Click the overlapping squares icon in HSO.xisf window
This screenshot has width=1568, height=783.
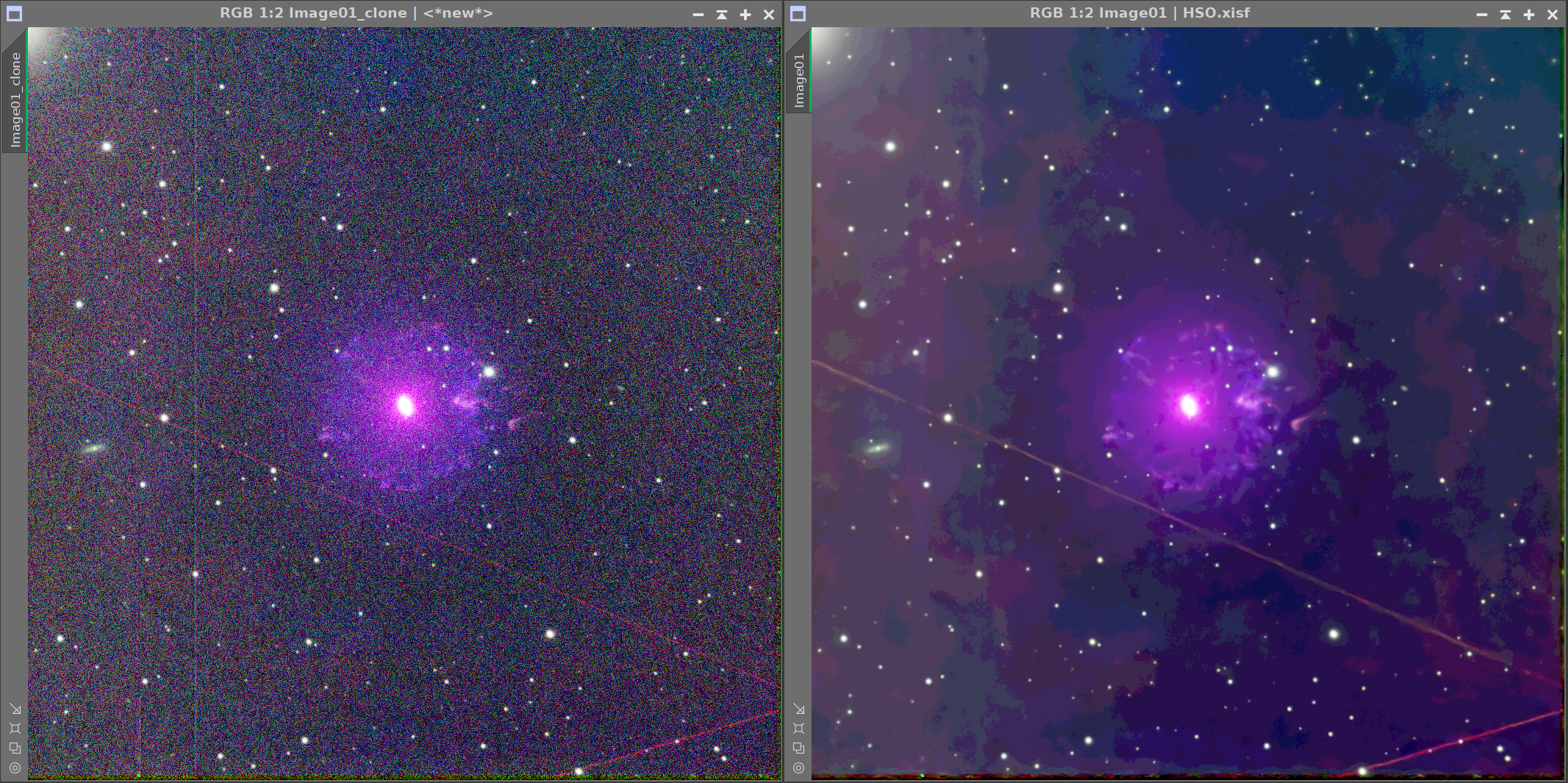798,748
